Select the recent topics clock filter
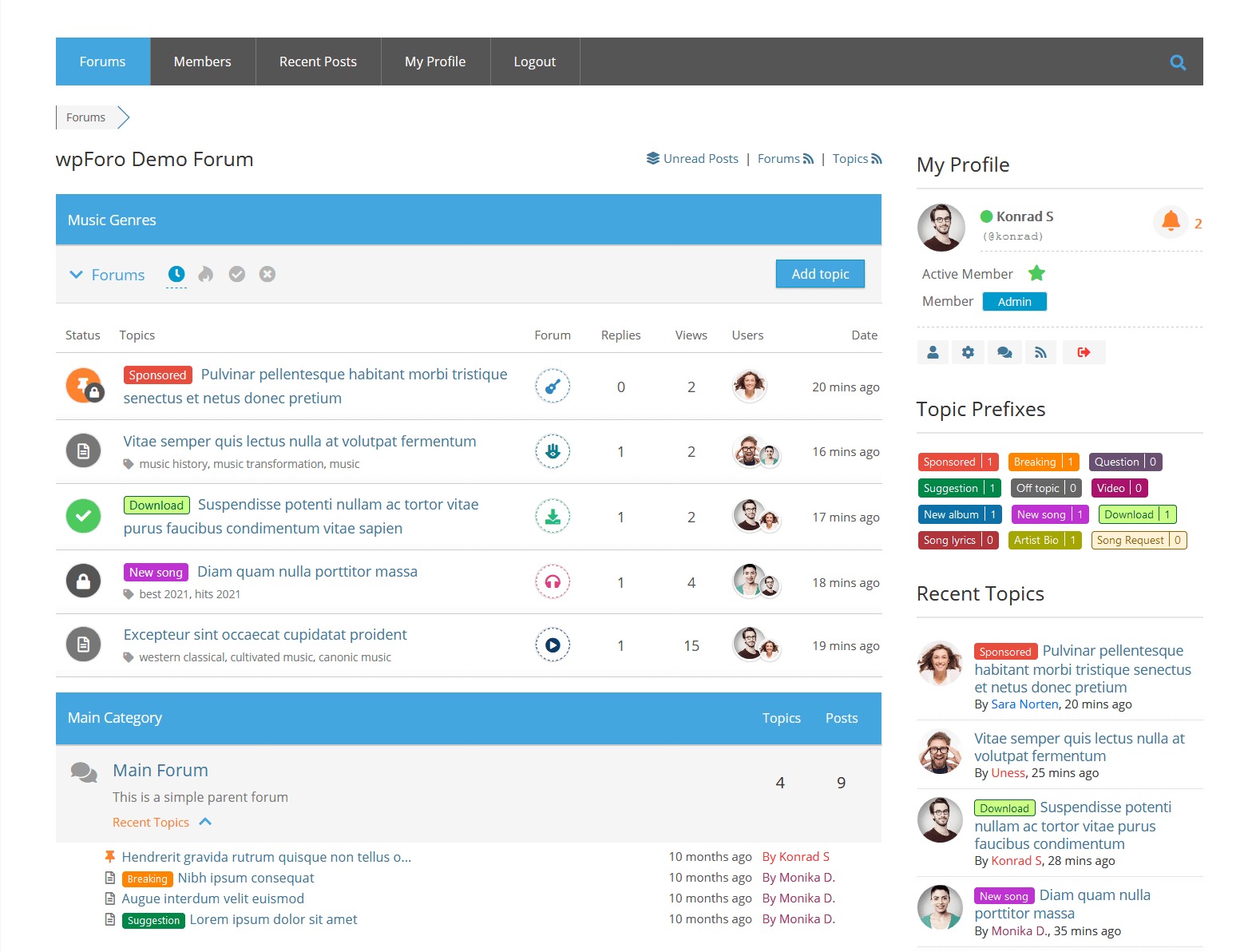The height and width of the screenshot is (952, 1252). (x=176, y=274)
